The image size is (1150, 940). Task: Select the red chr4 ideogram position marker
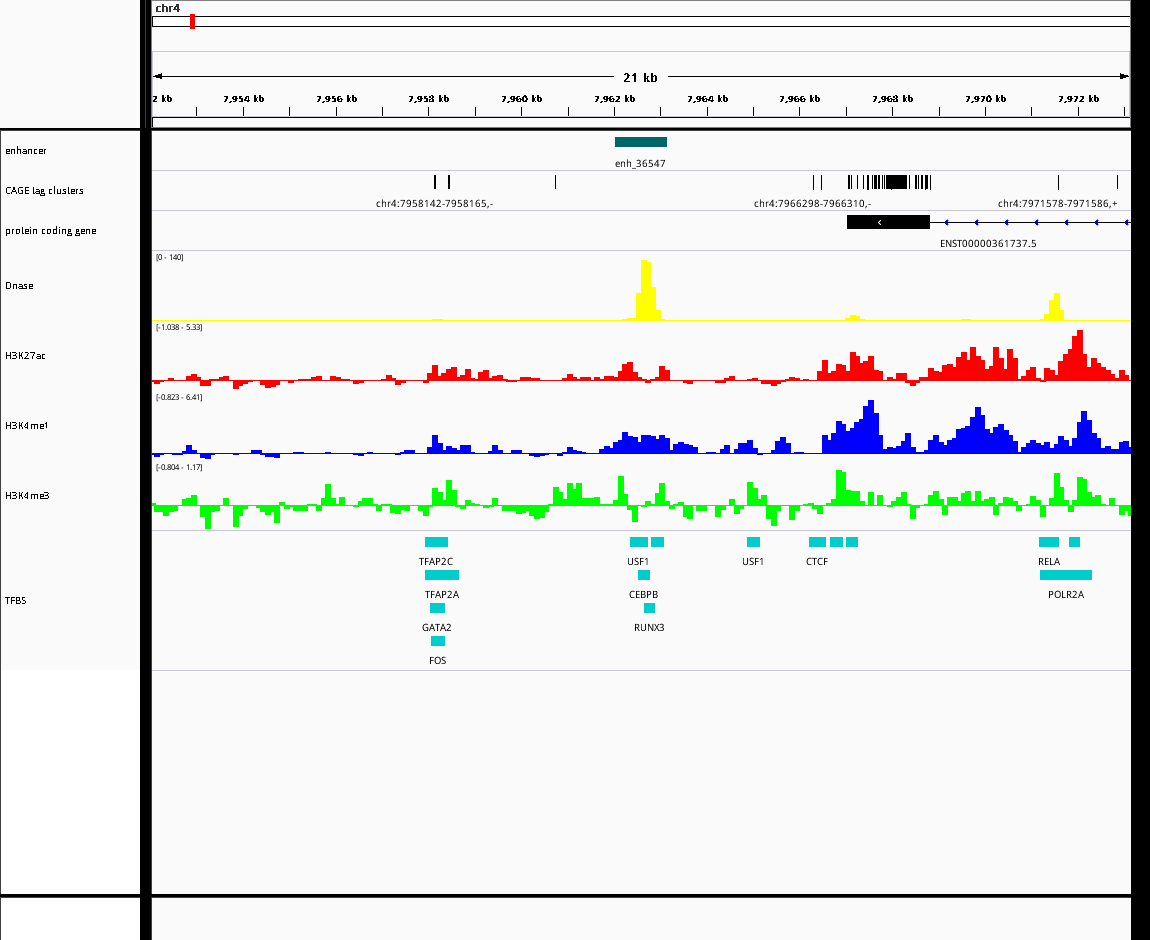click(192, 21)
